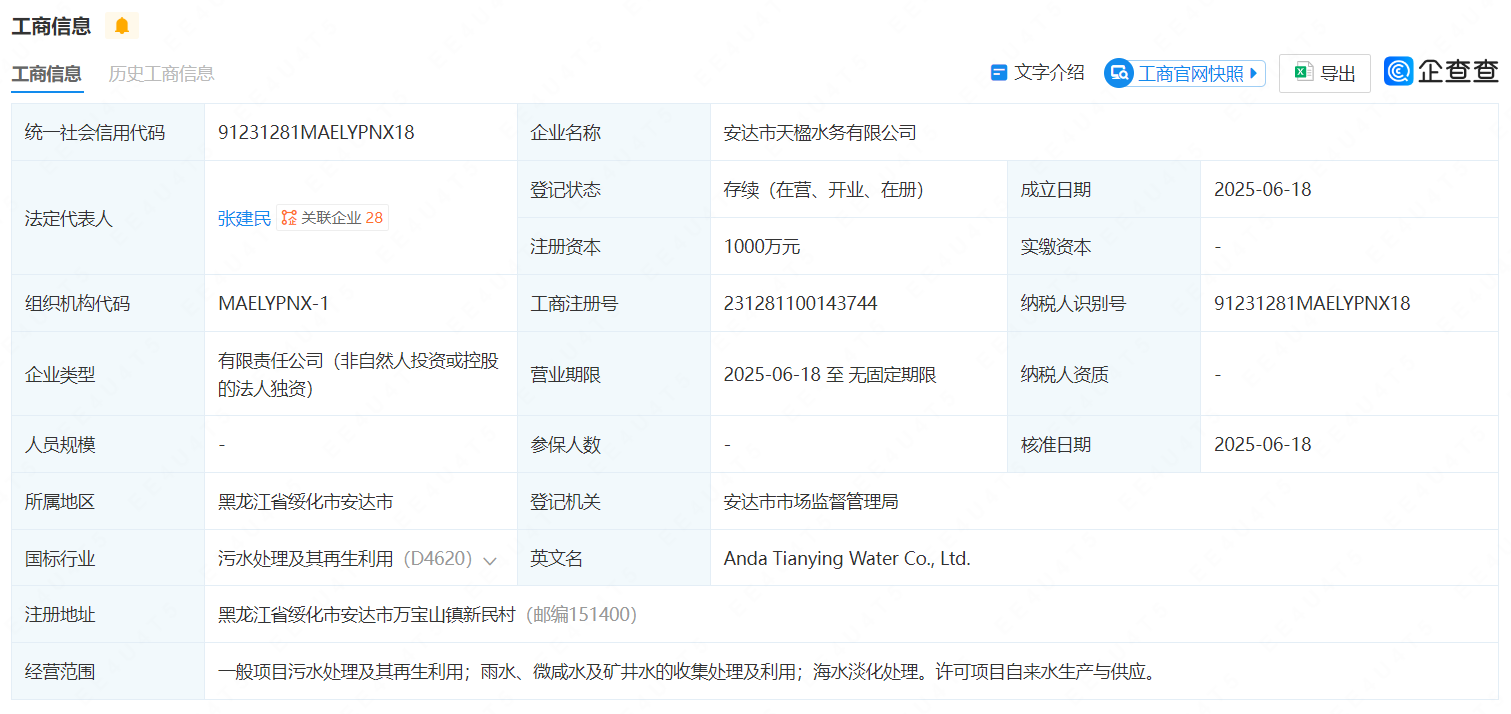The height and width of the screenshot is (714, 1511).
Task: Click region 黑龙江省绥化市安达市
Action: [x=305, y=501]
